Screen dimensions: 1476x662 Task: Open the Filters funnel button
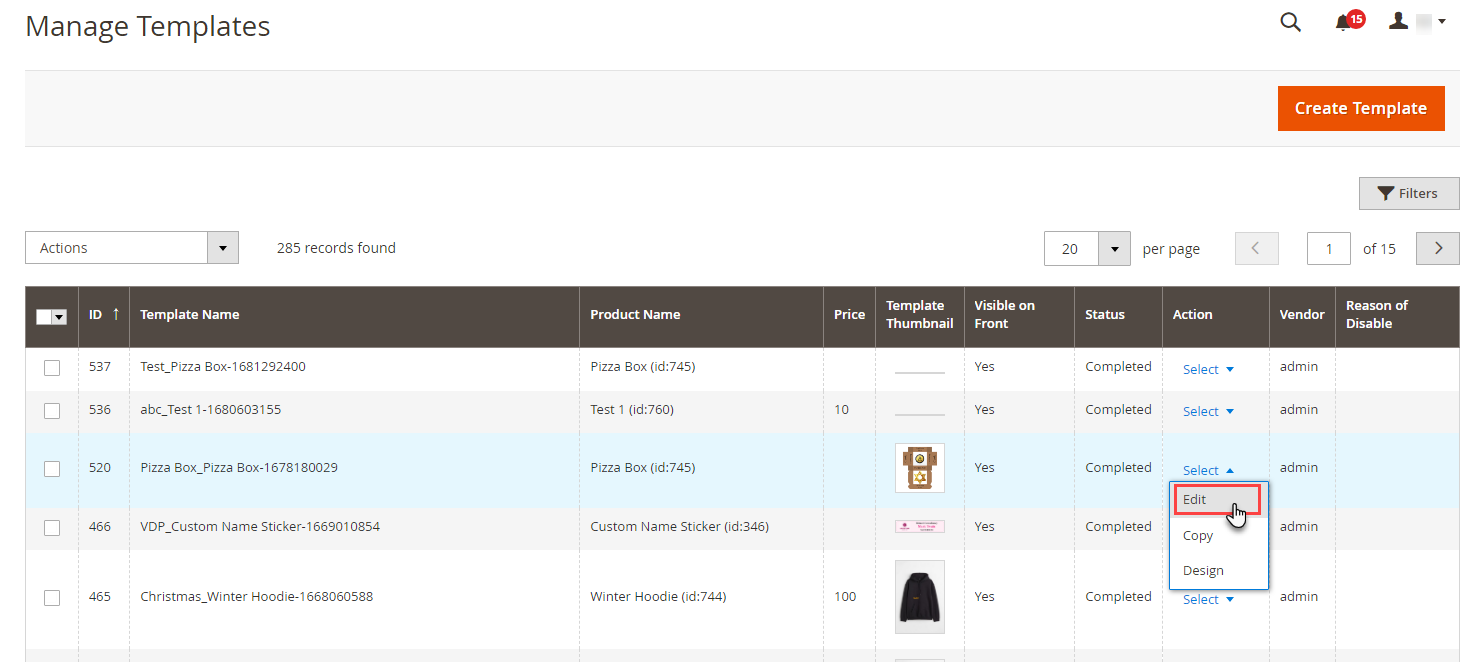1408,193
